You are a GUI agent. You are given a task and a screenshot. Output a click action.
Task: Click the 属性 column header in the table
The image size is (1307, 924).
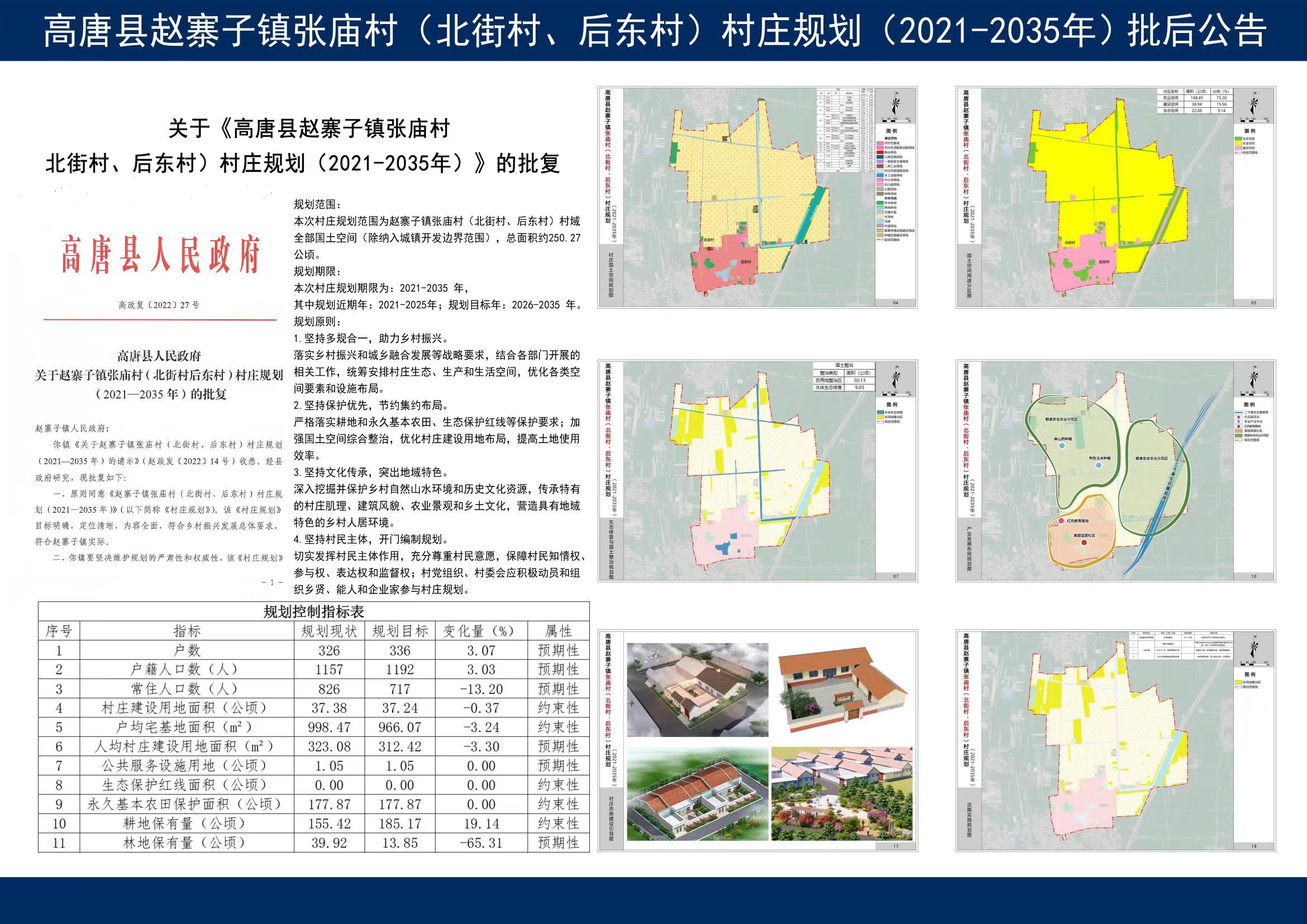coord(558,631)
